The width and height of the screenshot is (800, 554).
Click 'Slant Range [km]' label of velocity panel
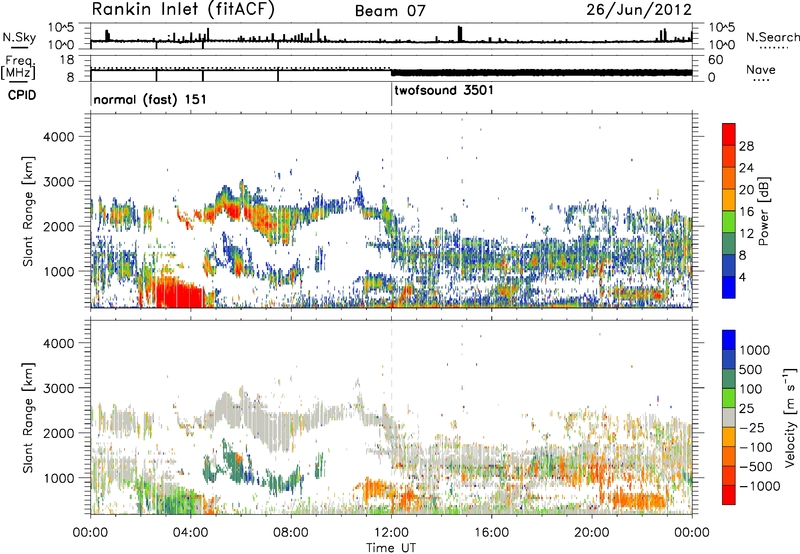click(x=28, y=417)
